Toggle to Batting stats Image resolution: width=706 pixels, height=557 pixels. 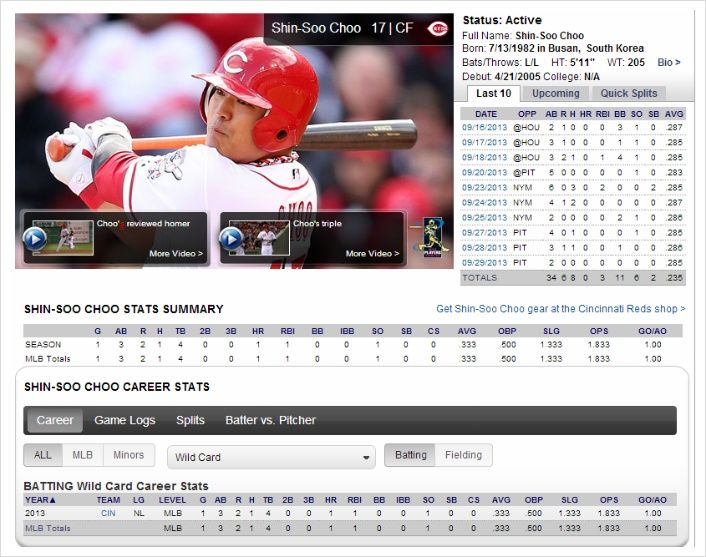click(410, 455)
